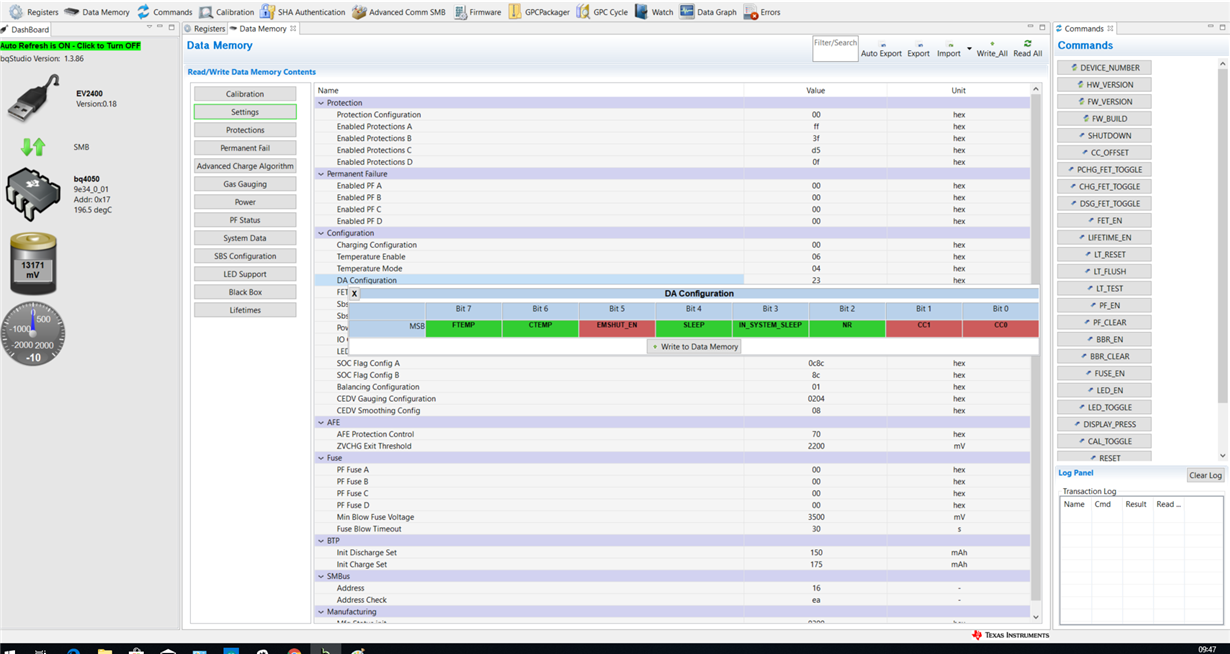
Task: Collapse the SMBus group
Action: click(x=321, y=576)
